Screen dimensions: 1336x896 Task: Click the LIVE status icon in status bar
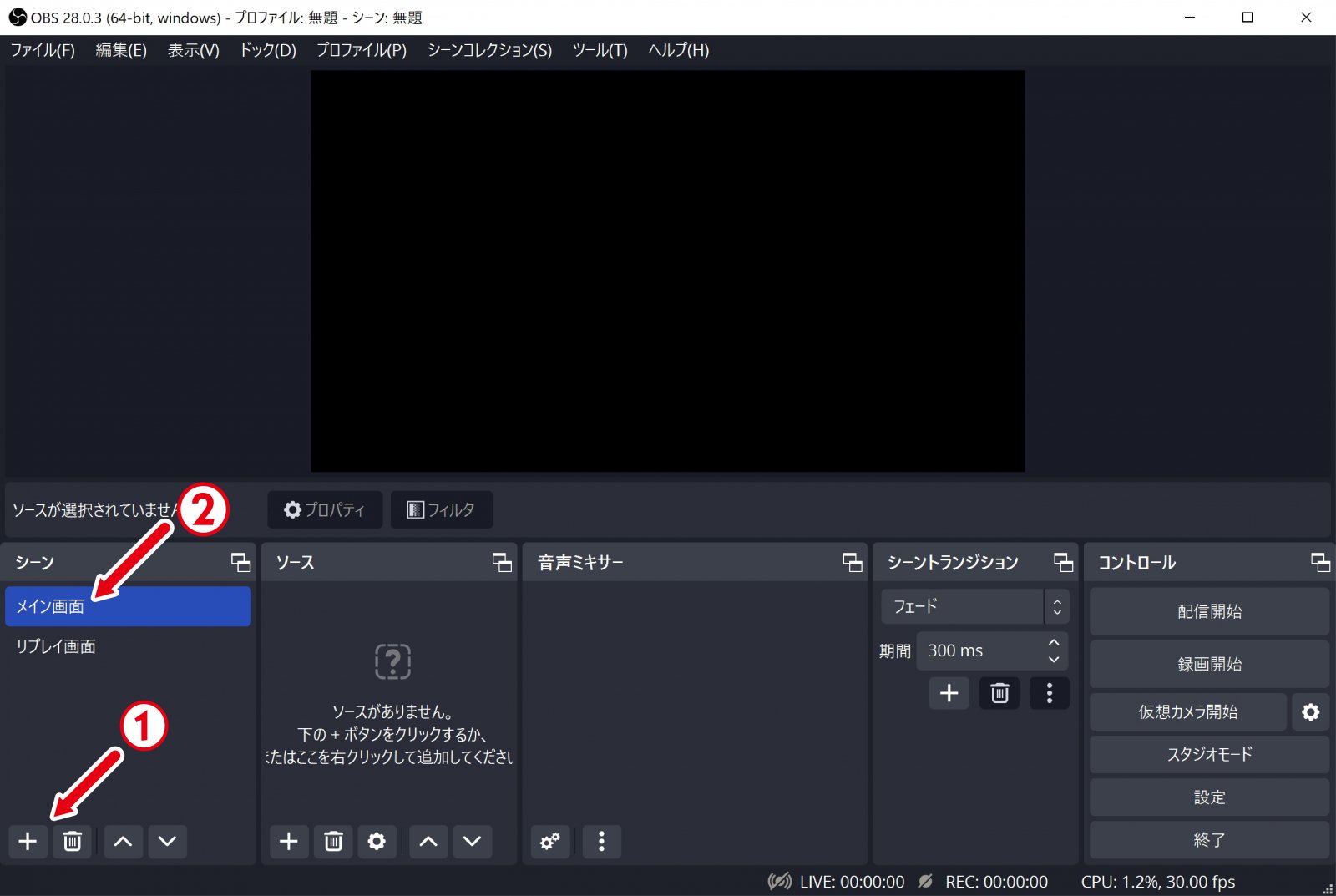(x=780, y=881)
